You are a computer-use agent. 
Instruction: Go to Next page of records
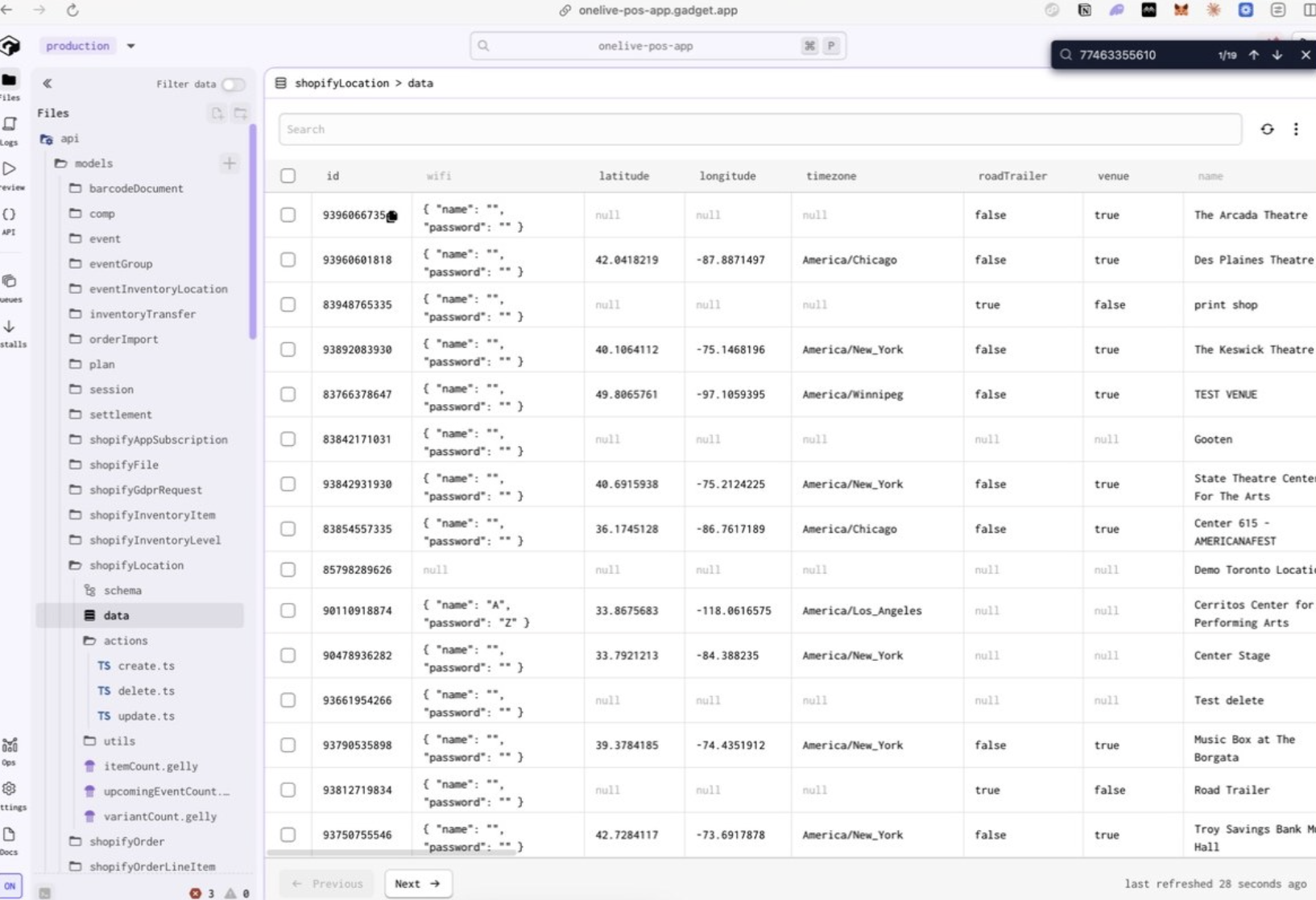[x=417, y=883]
